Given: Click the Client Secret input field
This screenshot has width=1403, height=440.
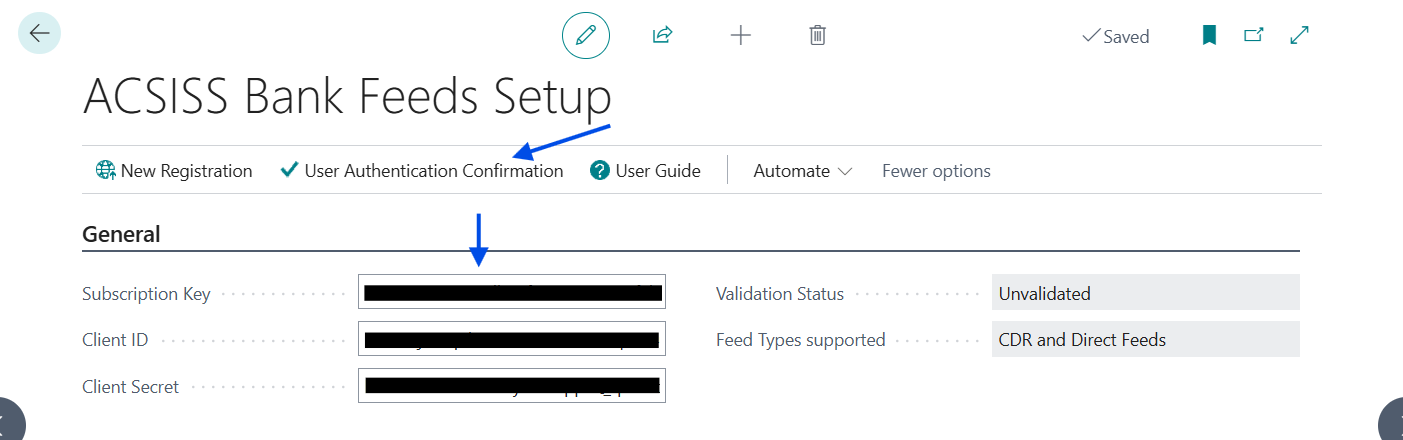Looking at the screenshot, I should click(511, 386).
